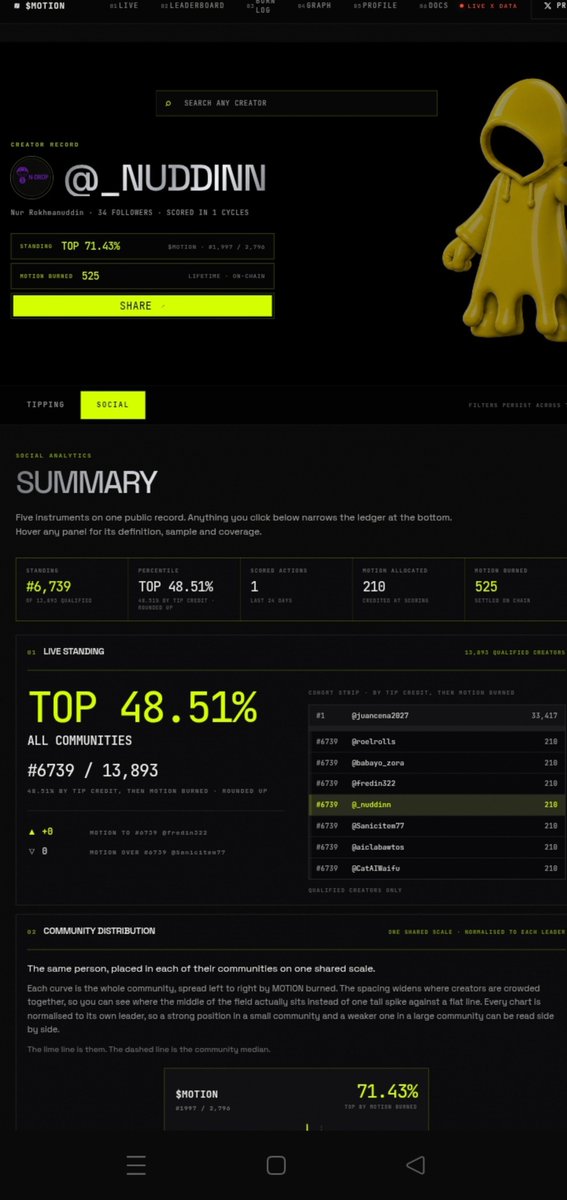Open the 01 LIVE nav tab
Screen dimensions: 567x1200
124,6
